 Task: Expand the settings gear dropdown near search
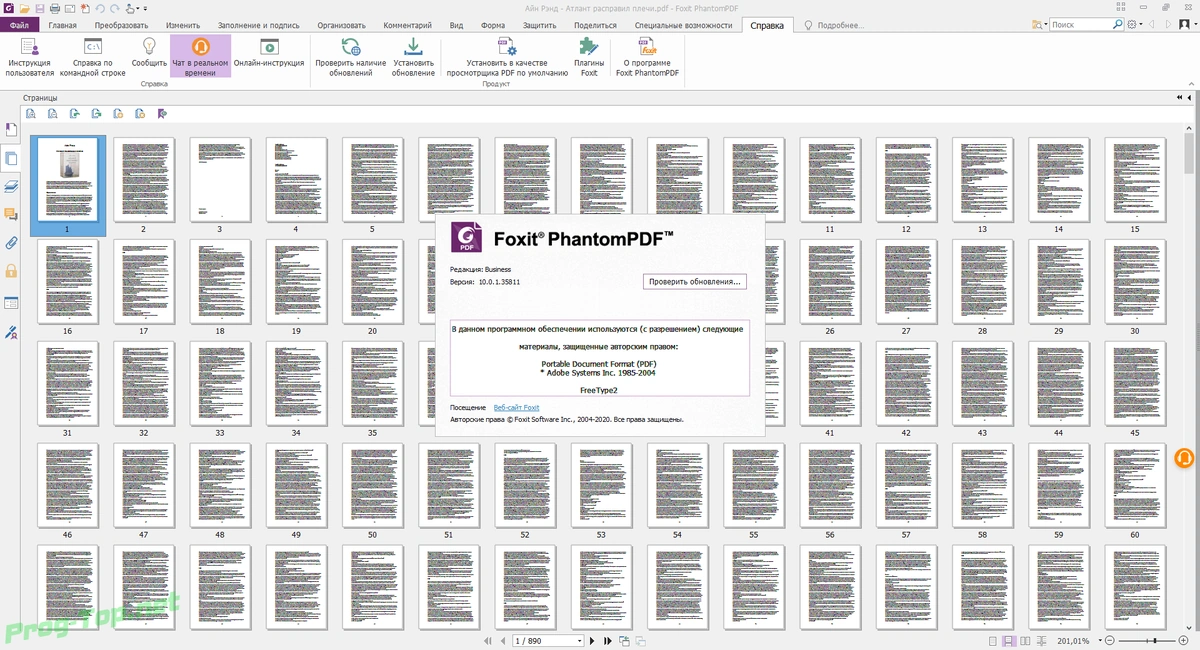pos(1141,24)
